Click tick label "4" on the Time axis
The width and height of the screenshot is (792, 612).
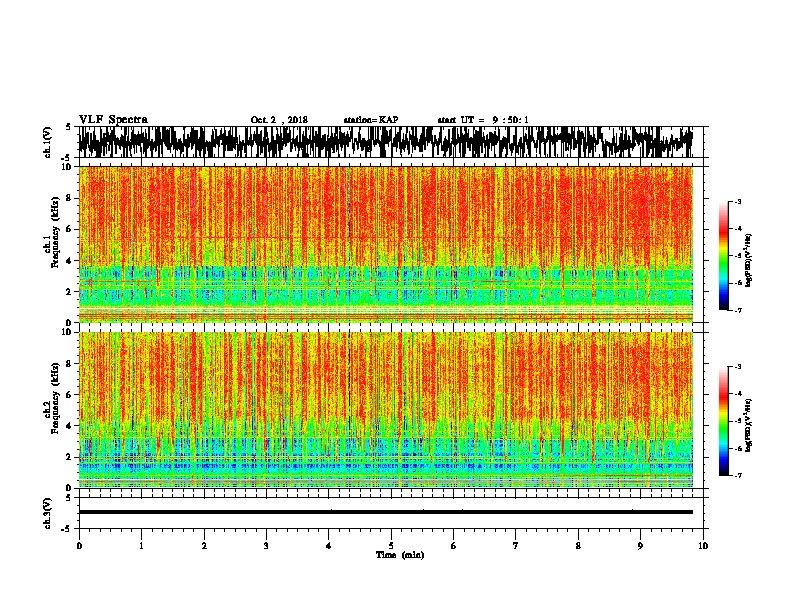point(329,545)
